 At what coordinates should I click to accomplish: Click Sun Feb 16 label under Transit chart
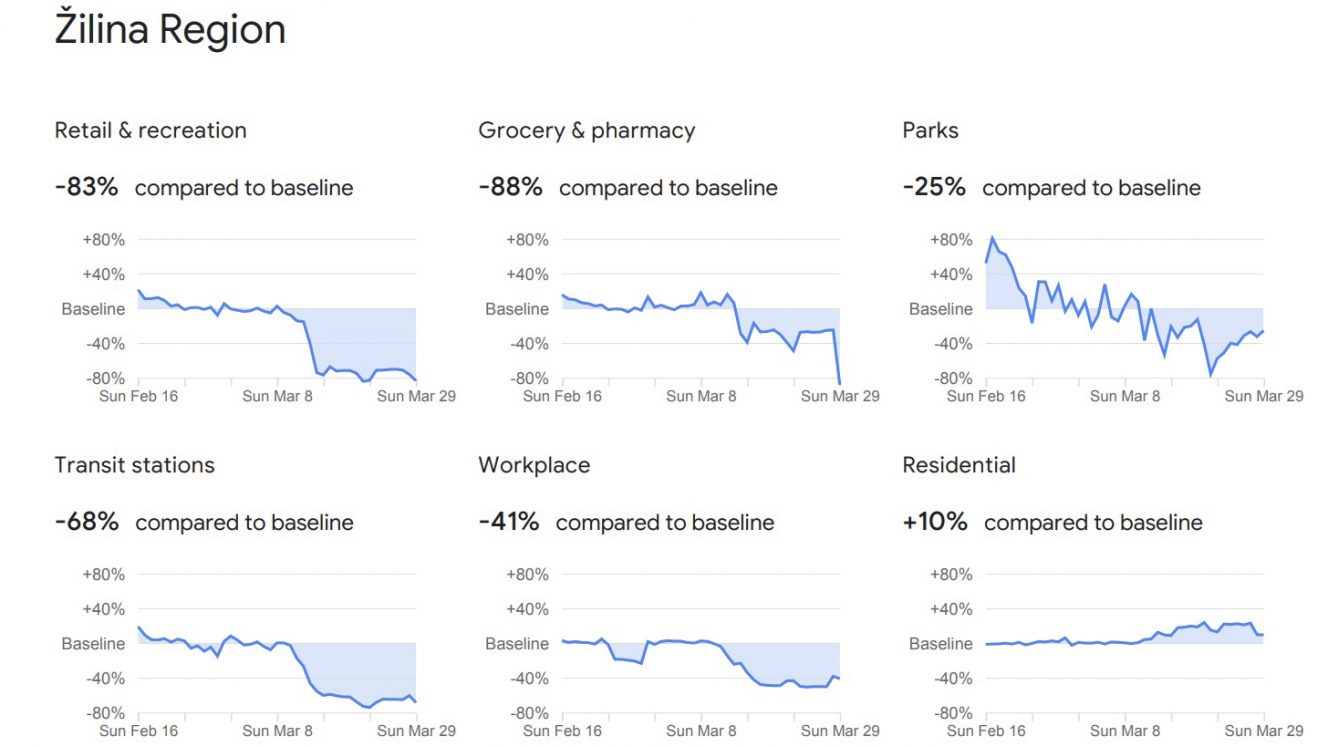pyautogui.click(x=140, y=731)
